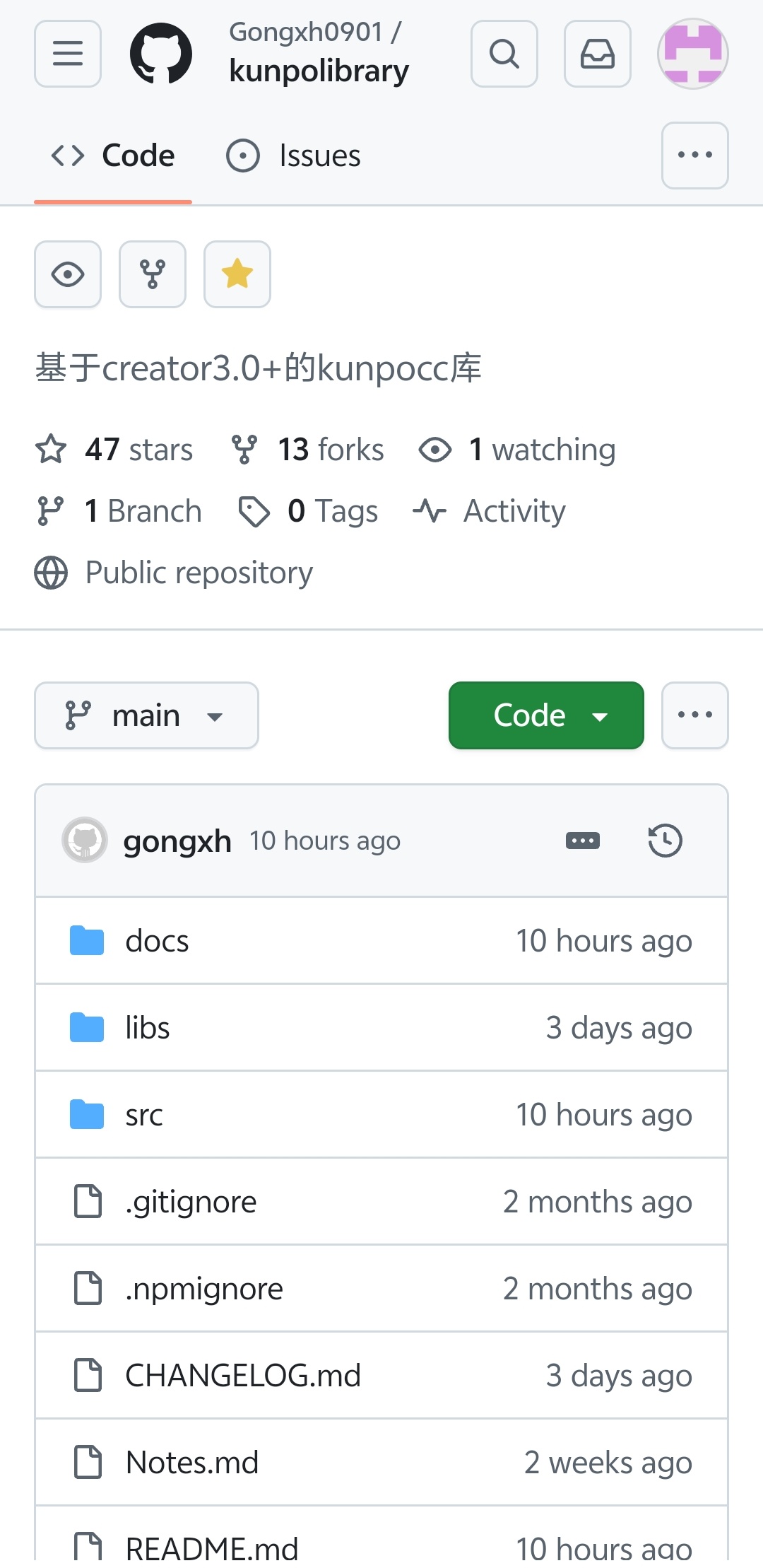763x1568 pixels.
Task: Expand the latest commit message ellipsis
Action: tap(583, 841)
